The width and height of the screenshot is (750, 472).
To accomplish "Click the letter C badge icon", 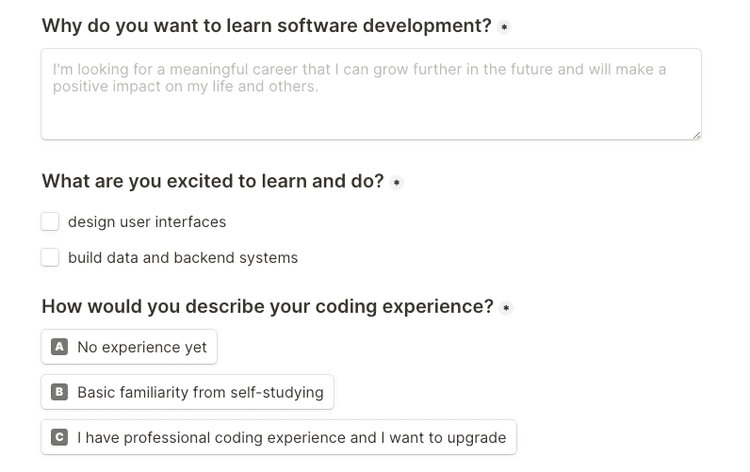I will pyautogui.click(x=59, y=437).
